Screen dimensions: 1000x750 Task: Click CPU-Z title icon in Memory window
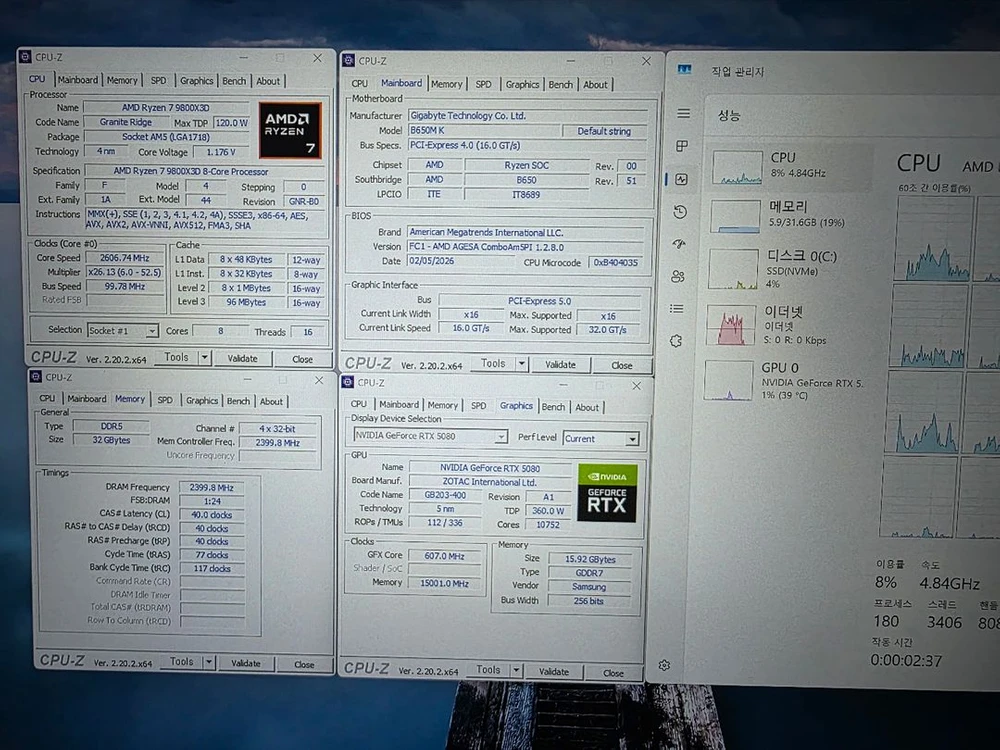click(x=36, y=376)
